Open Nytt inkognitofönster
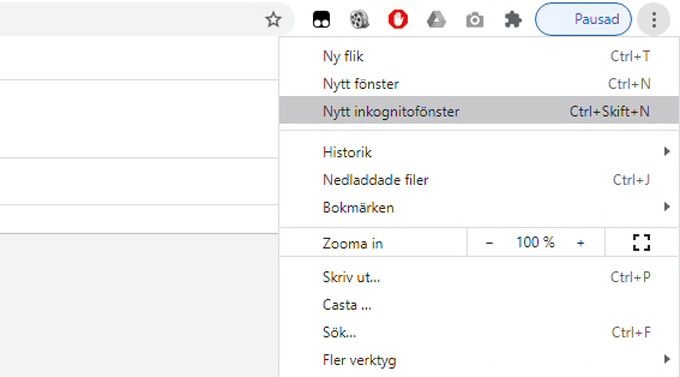The height and width of the screenshot is (377, 680). pyautogui.click(x=479, y=111)
